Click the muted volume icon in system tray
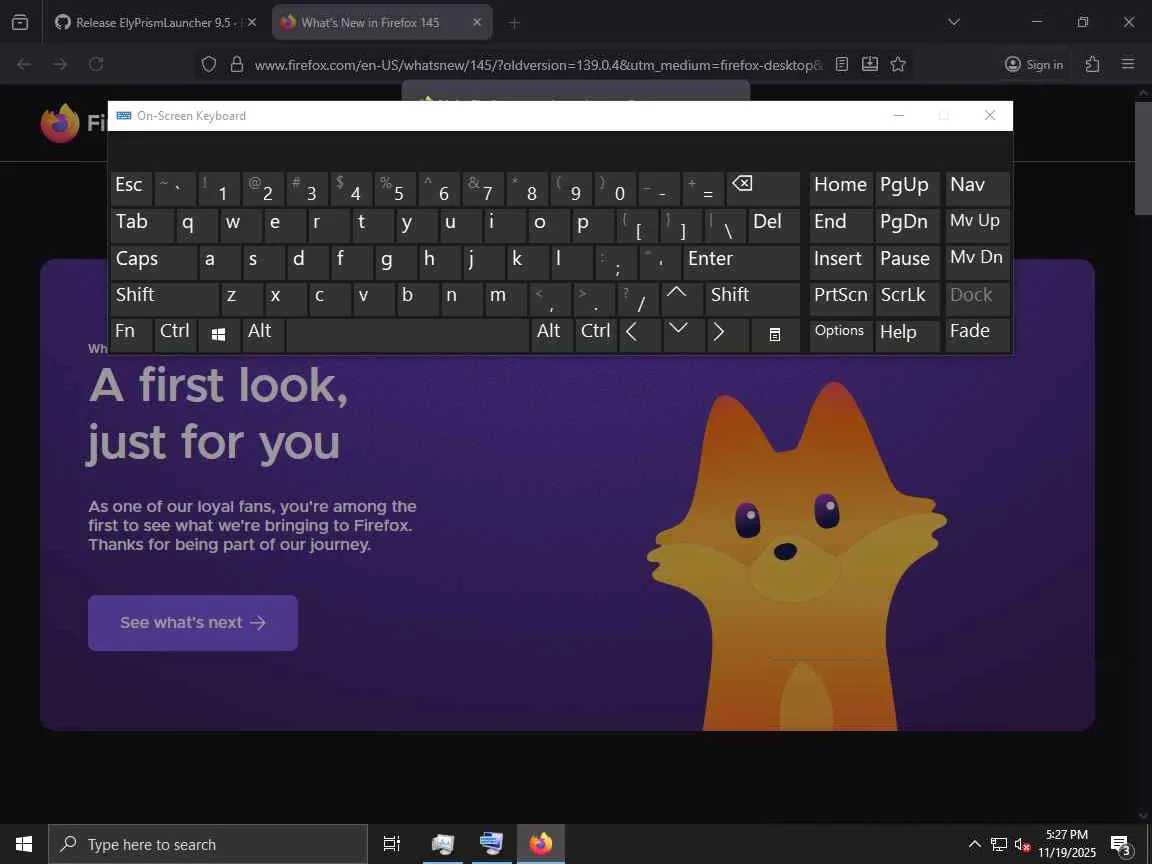Screen dimensions: 1152x864 (x=1022, y=844)
